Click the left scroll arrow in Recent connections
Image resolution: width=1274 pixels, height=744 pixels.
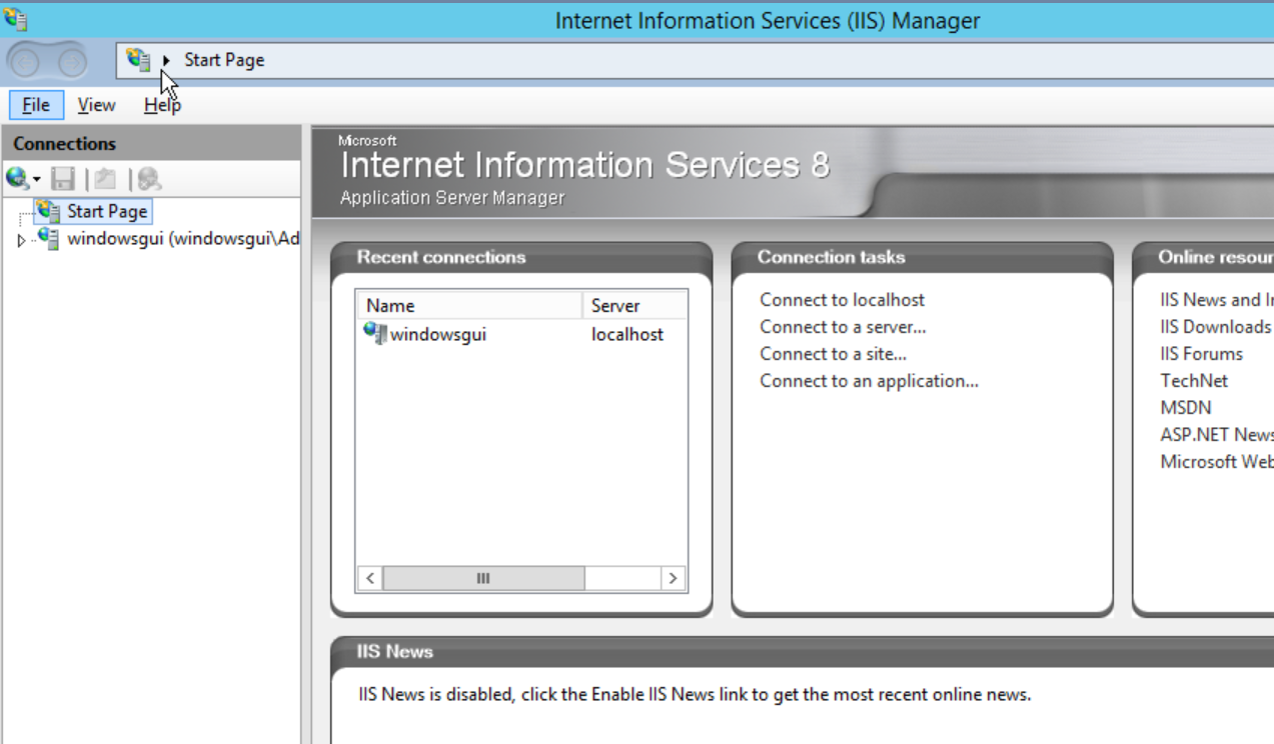click(370, 578)
